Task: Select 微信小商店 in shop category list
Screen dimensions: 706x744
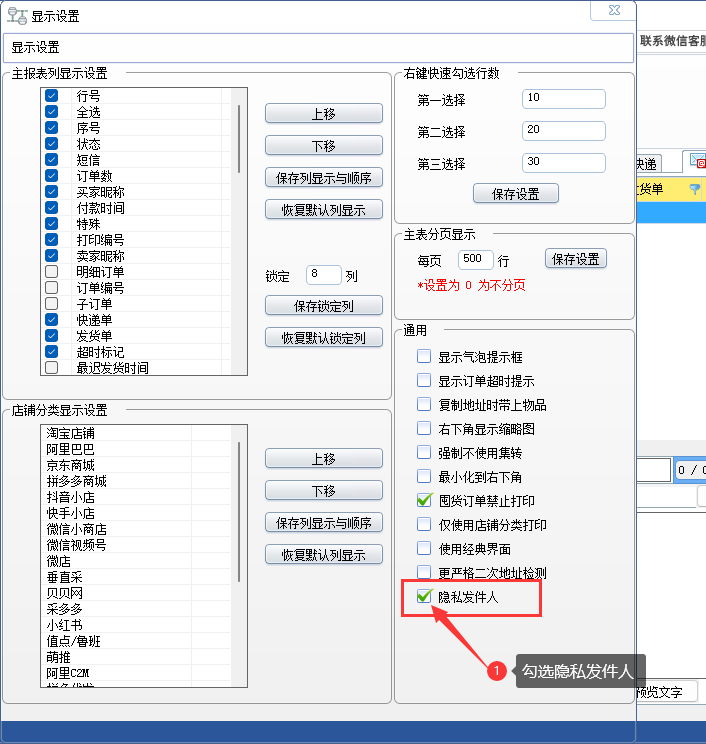Action: tap(76, 529)
